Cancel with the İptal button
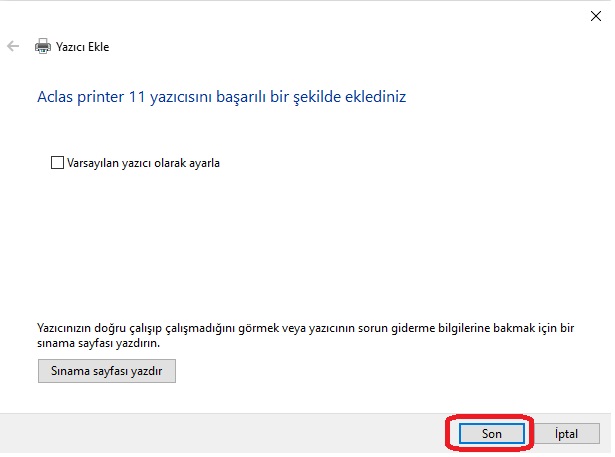The width and height of the screenshot is (615, 457). tap(567, 433)
